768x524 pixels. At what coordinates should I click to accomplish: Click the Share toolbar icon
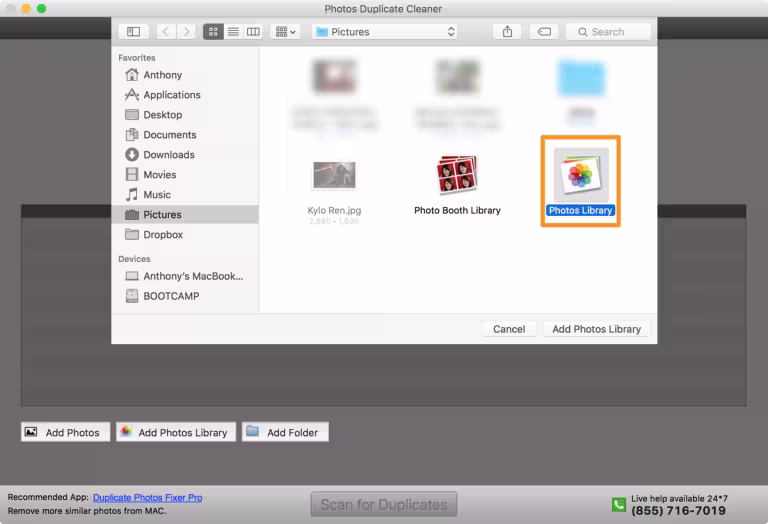[x=507, y=32]
